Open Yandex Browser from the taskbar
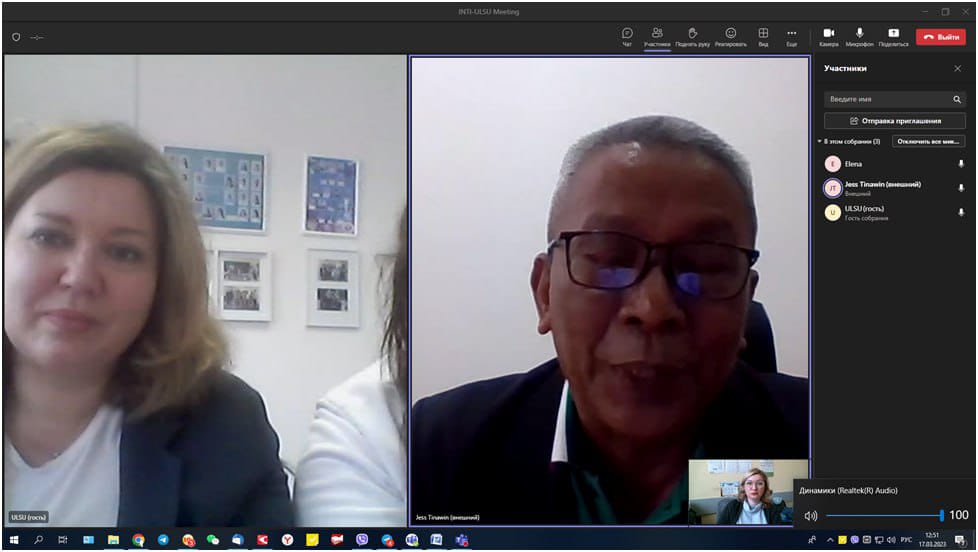The image size is (978, 552). click(287, 540)
